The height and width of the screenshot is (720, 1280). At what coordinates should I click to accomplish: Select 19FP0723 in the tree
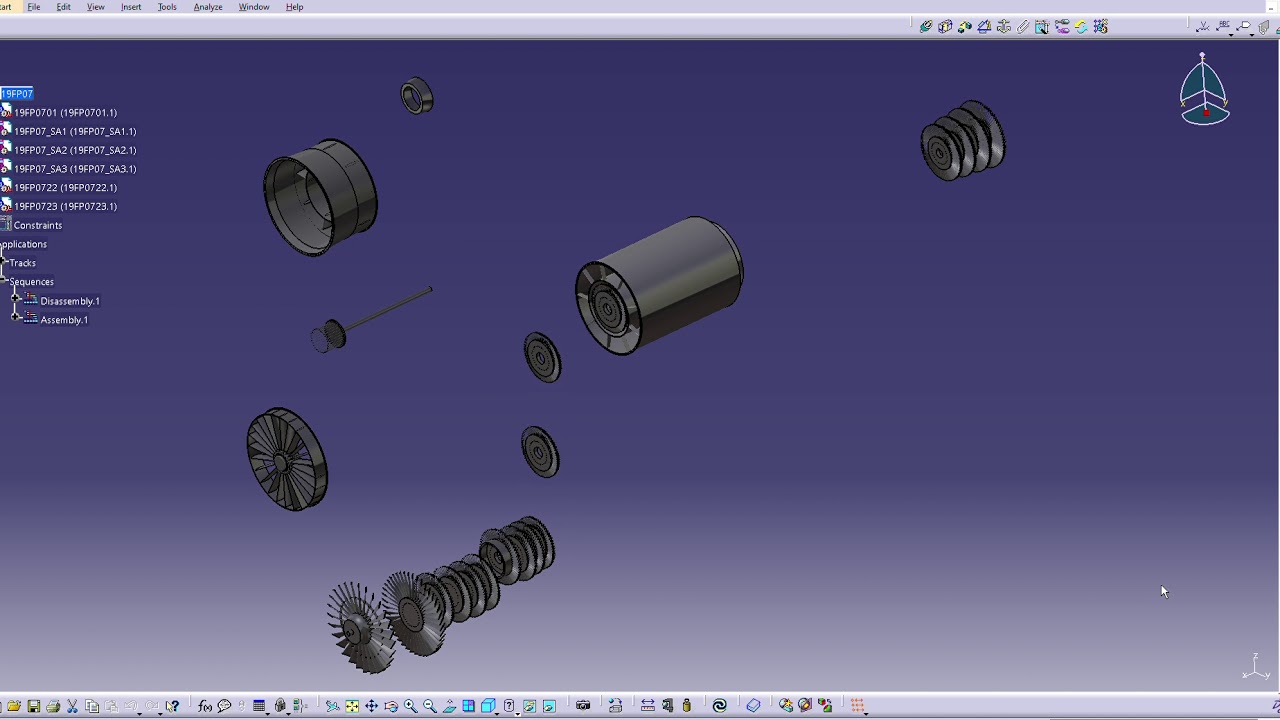(65, 207)
